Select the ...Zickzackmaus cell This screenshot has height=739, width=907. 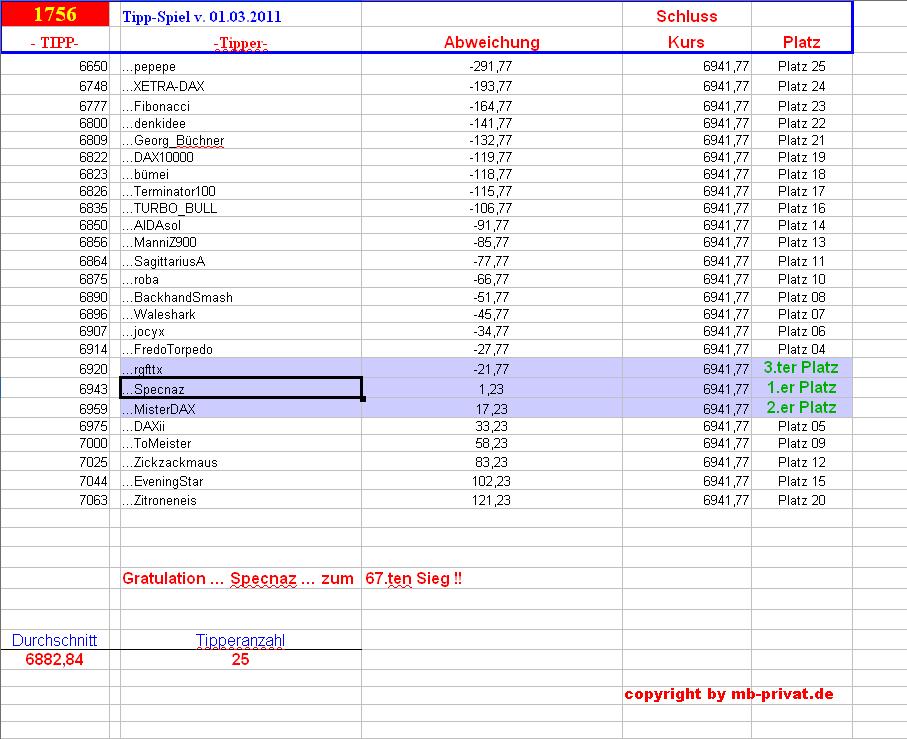pyautogui.click(x=241, y=462)
